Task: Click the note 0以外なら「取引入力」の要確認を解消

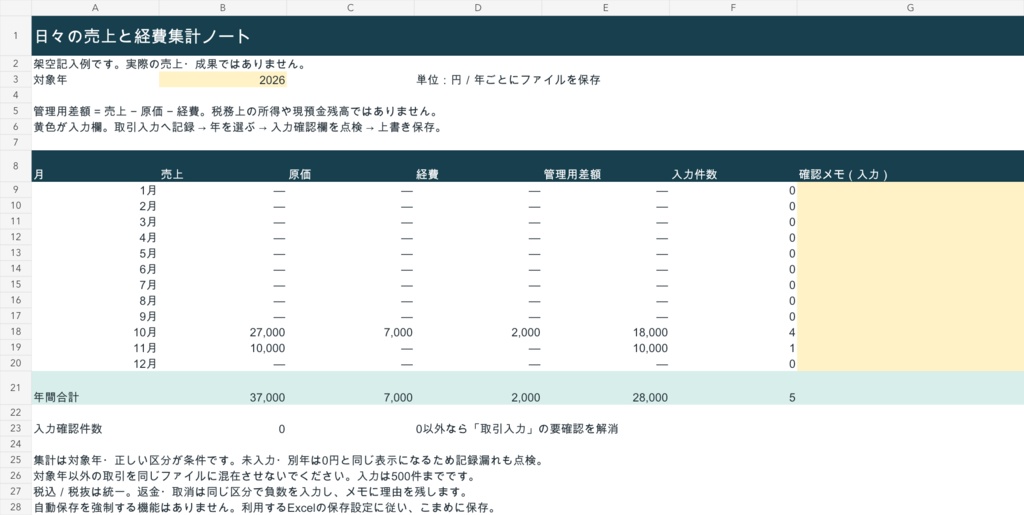Action: coord(517,429)
